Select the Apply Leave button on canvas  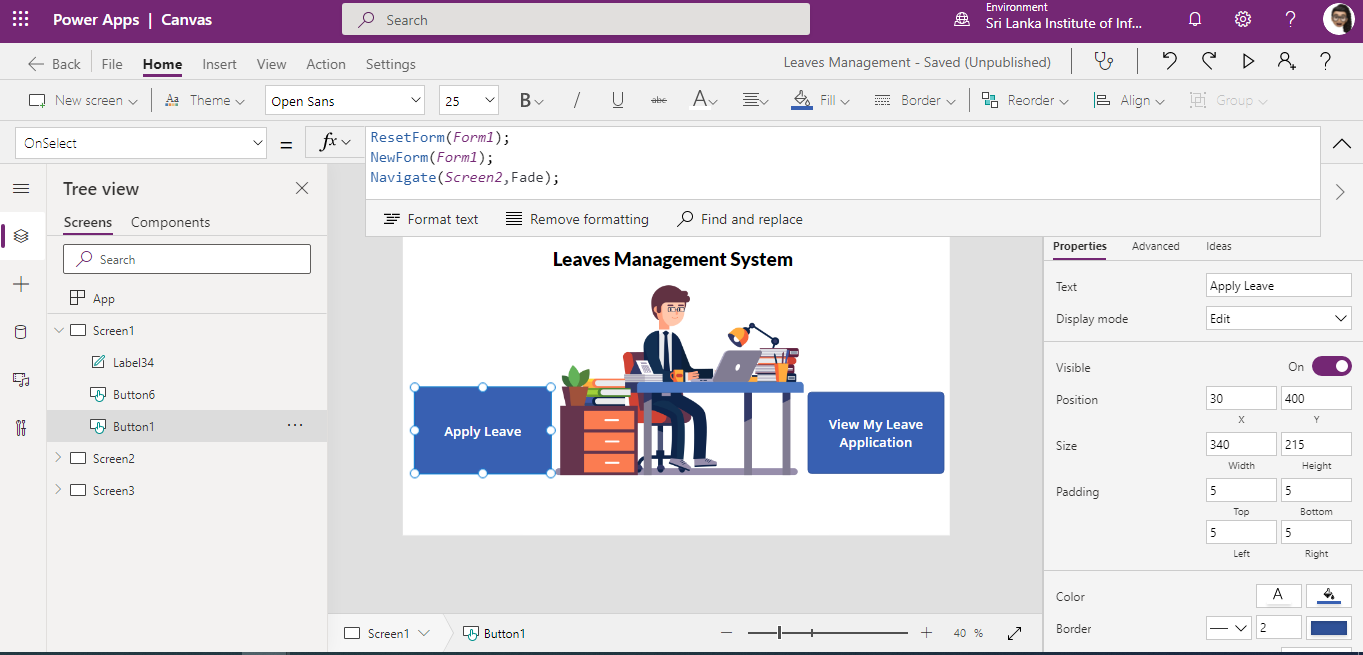pos(483,431)
